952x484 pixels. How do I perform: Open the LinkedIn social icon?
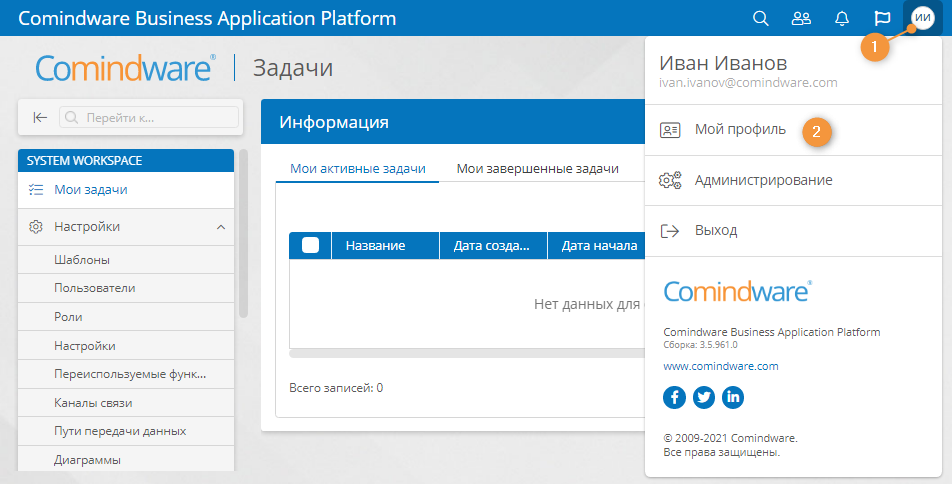(x=733, y=397)
